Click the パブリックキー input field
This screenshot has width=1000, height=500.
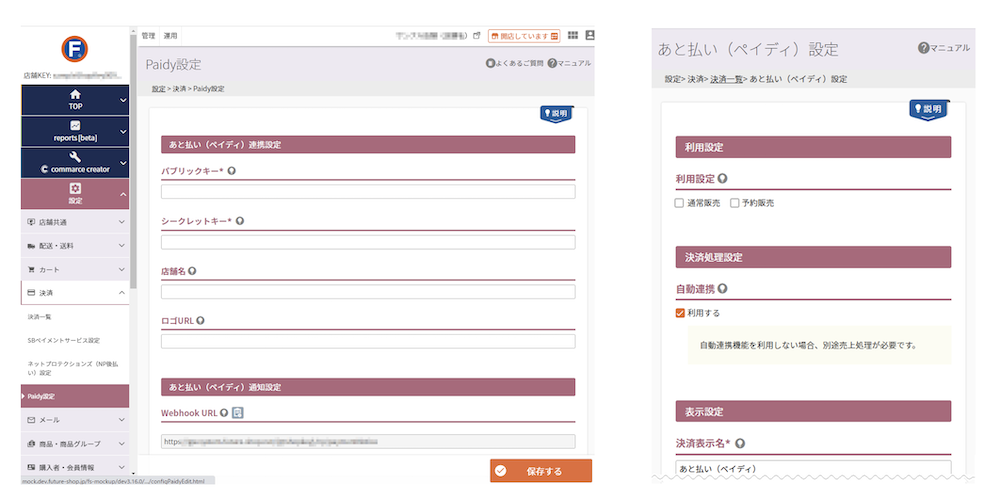(x=368, y=192)
